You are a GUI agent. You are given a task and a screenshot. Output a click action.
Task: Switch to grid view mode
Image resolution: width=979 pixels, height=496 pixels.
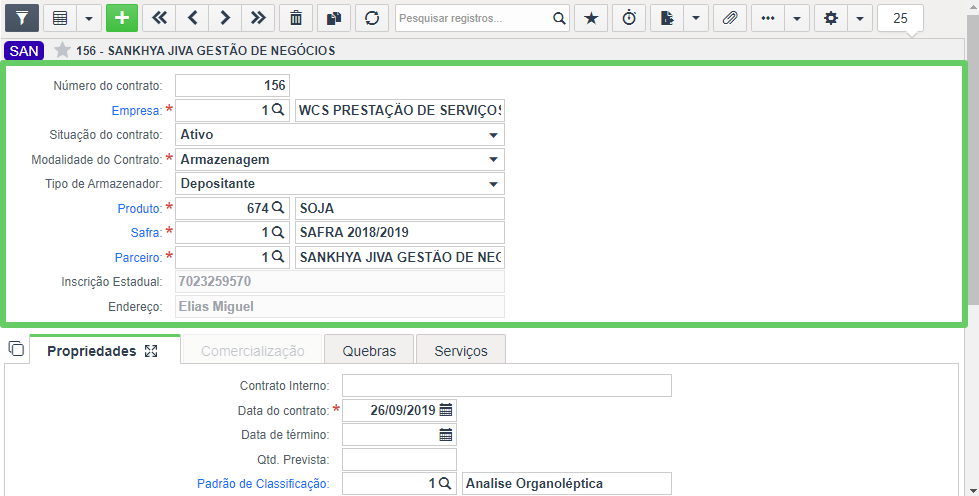coord(60,18)
